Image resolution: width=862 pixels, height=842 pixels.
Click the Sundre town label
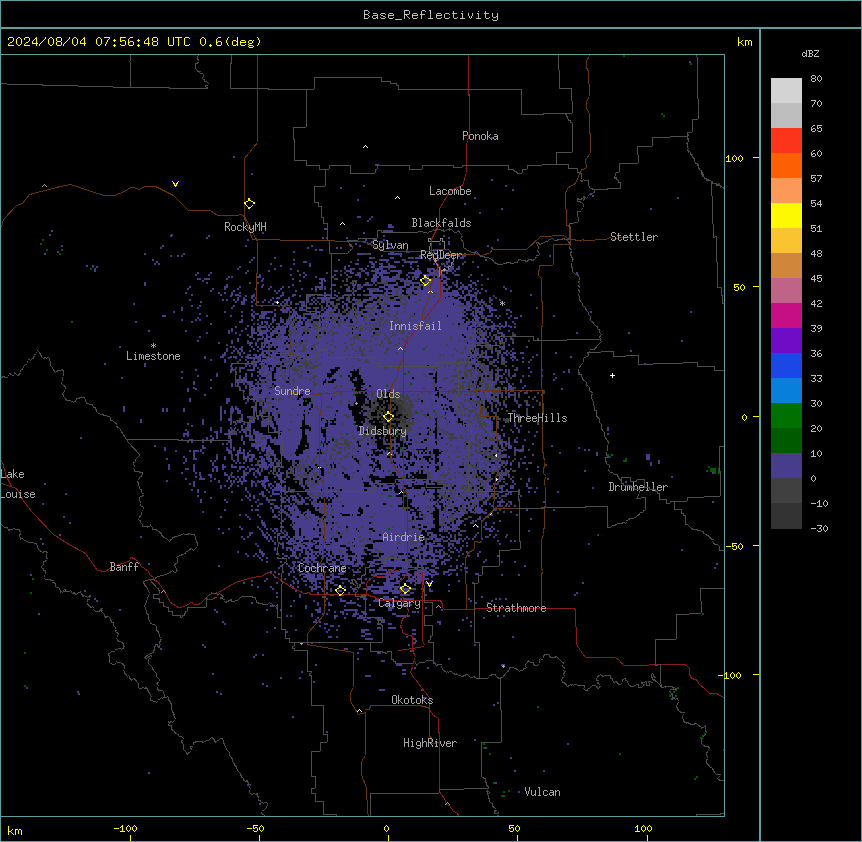(292, 391)
